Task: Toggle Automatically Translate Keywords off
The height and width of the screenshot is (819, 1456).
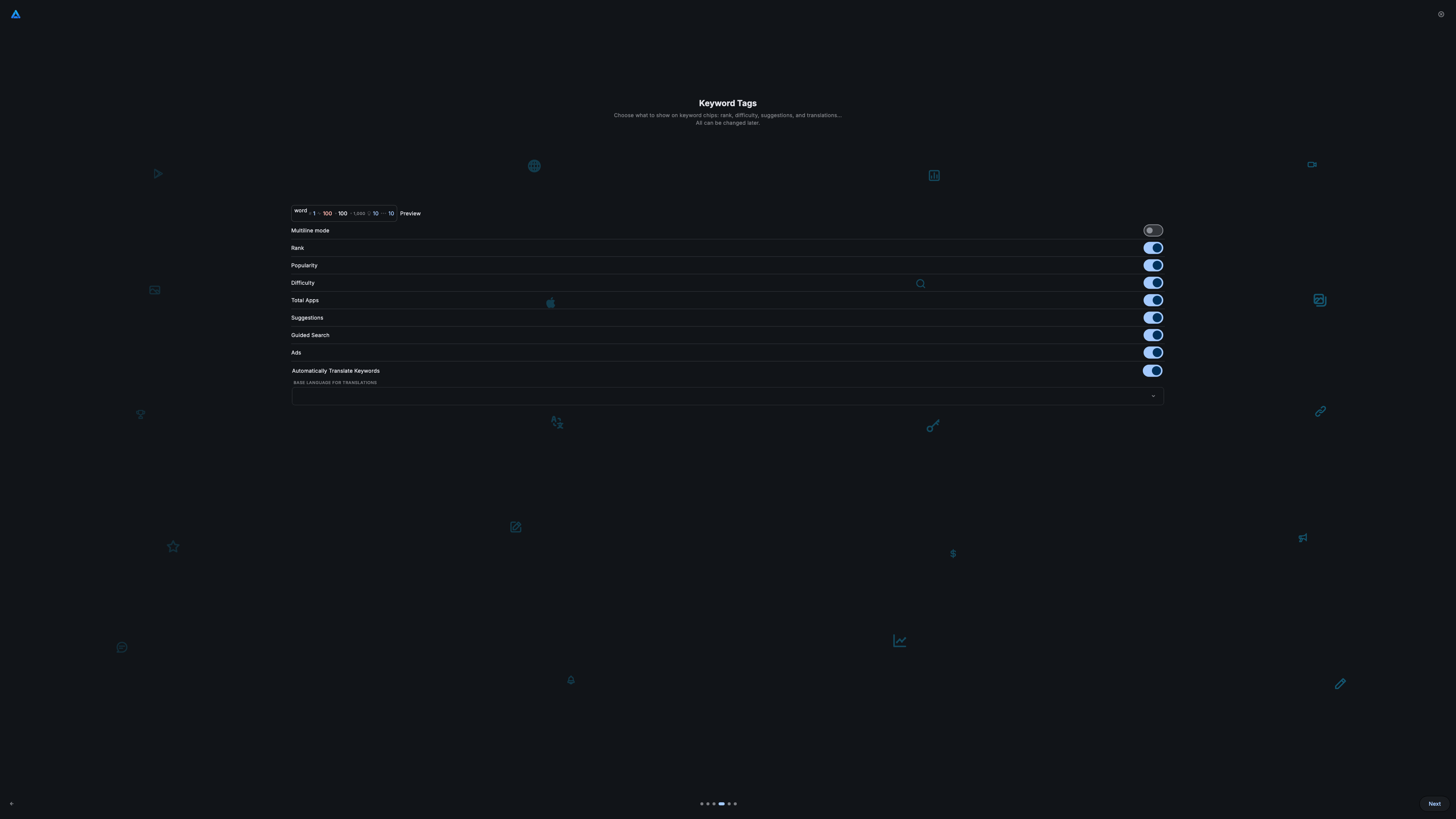Action: 1152,371
